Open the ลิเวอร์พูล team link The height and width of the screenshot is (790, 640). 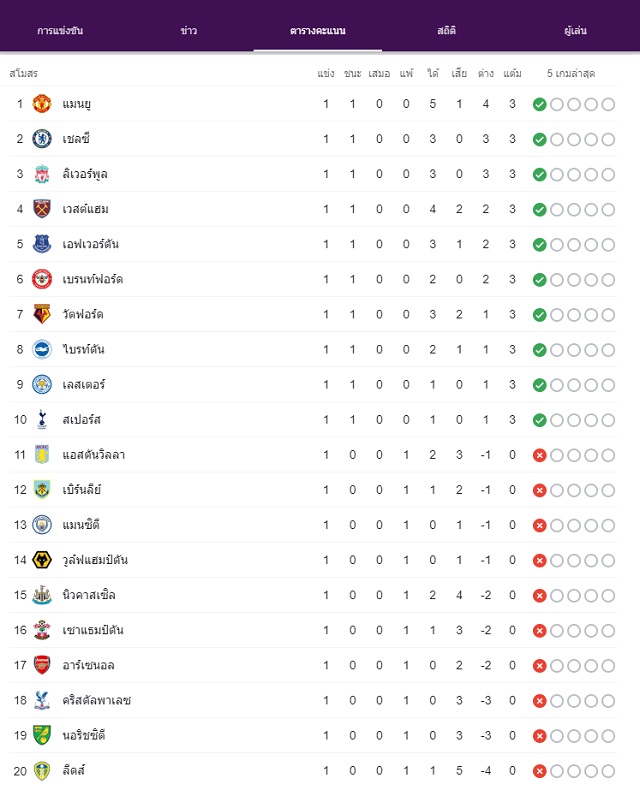[85, 174]
